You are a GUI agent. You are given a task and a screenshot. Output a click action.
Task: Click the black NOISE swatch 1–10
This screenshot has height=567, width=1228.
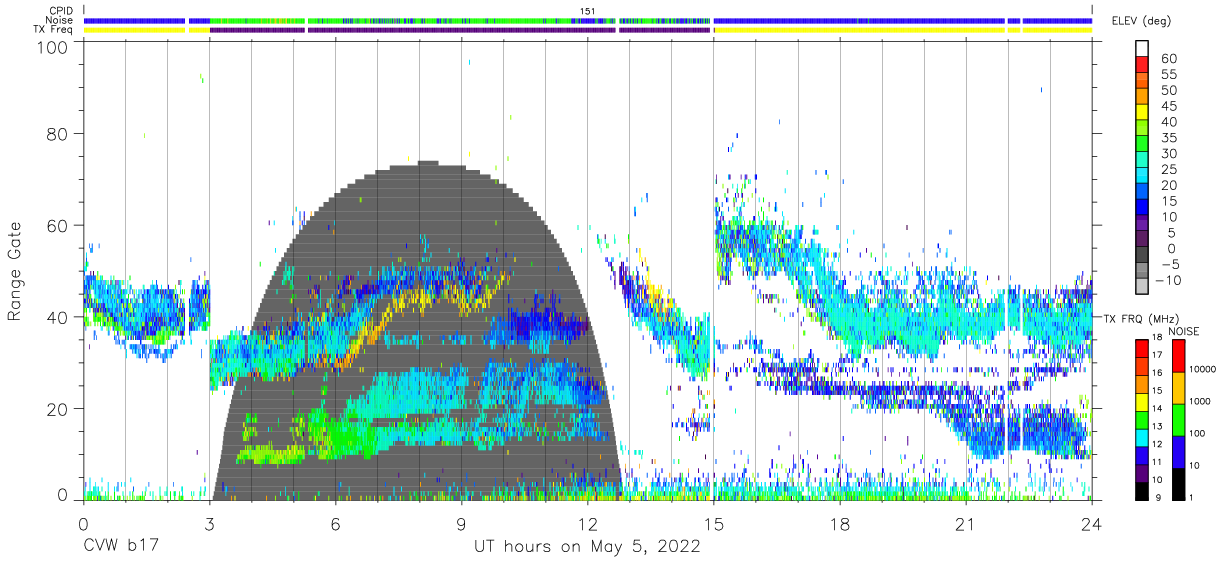pos(1178,482)
